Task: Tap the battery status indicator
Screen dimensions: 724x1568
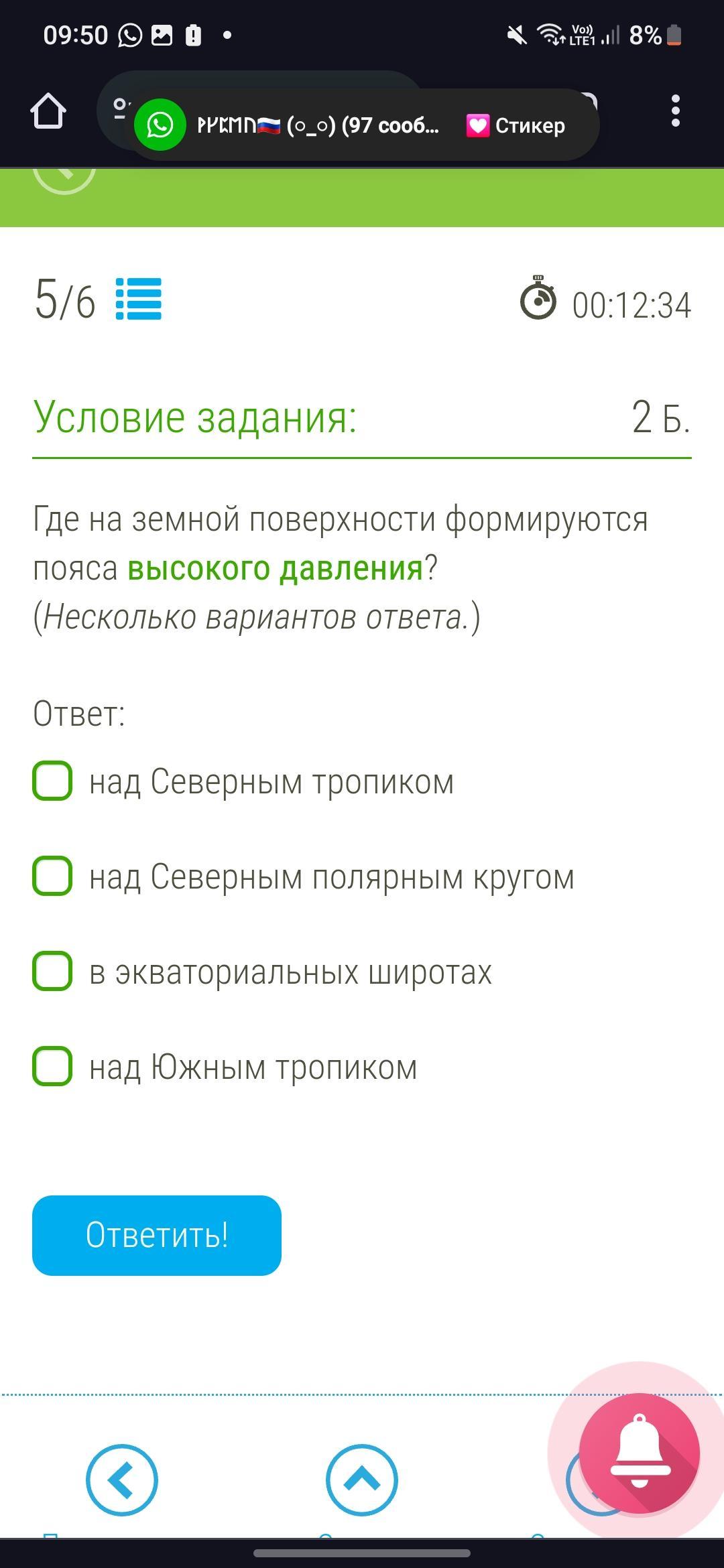Action: (x=674, y=35)
